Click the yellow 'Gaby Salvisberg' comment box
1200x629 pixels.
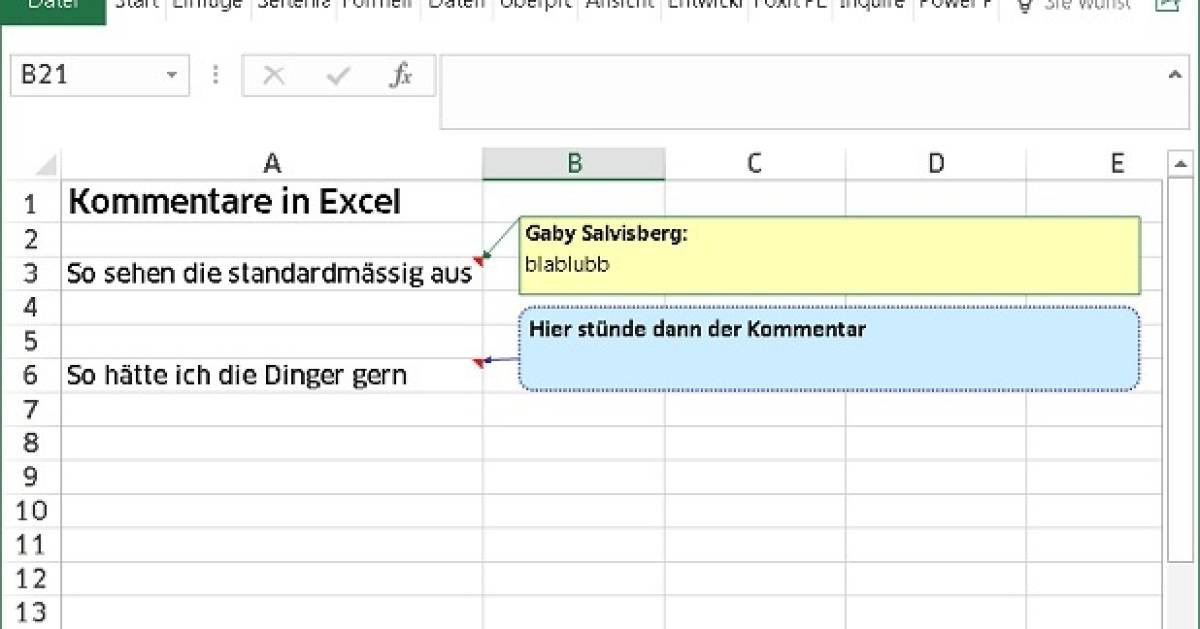(x=829, y=255)
